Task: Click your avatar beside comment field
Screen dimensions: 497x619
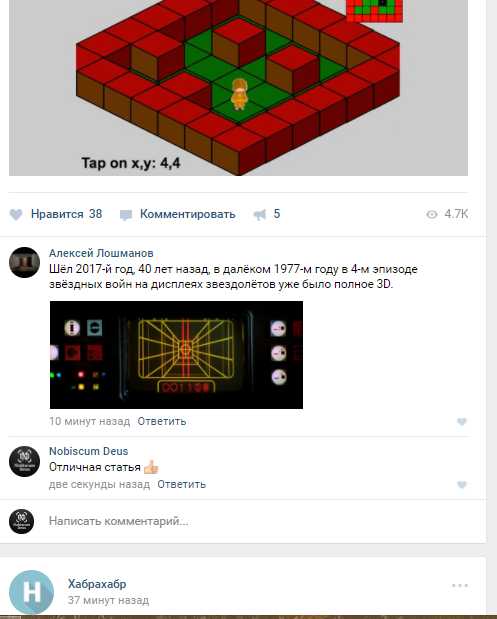Action: tap(22, 521)
